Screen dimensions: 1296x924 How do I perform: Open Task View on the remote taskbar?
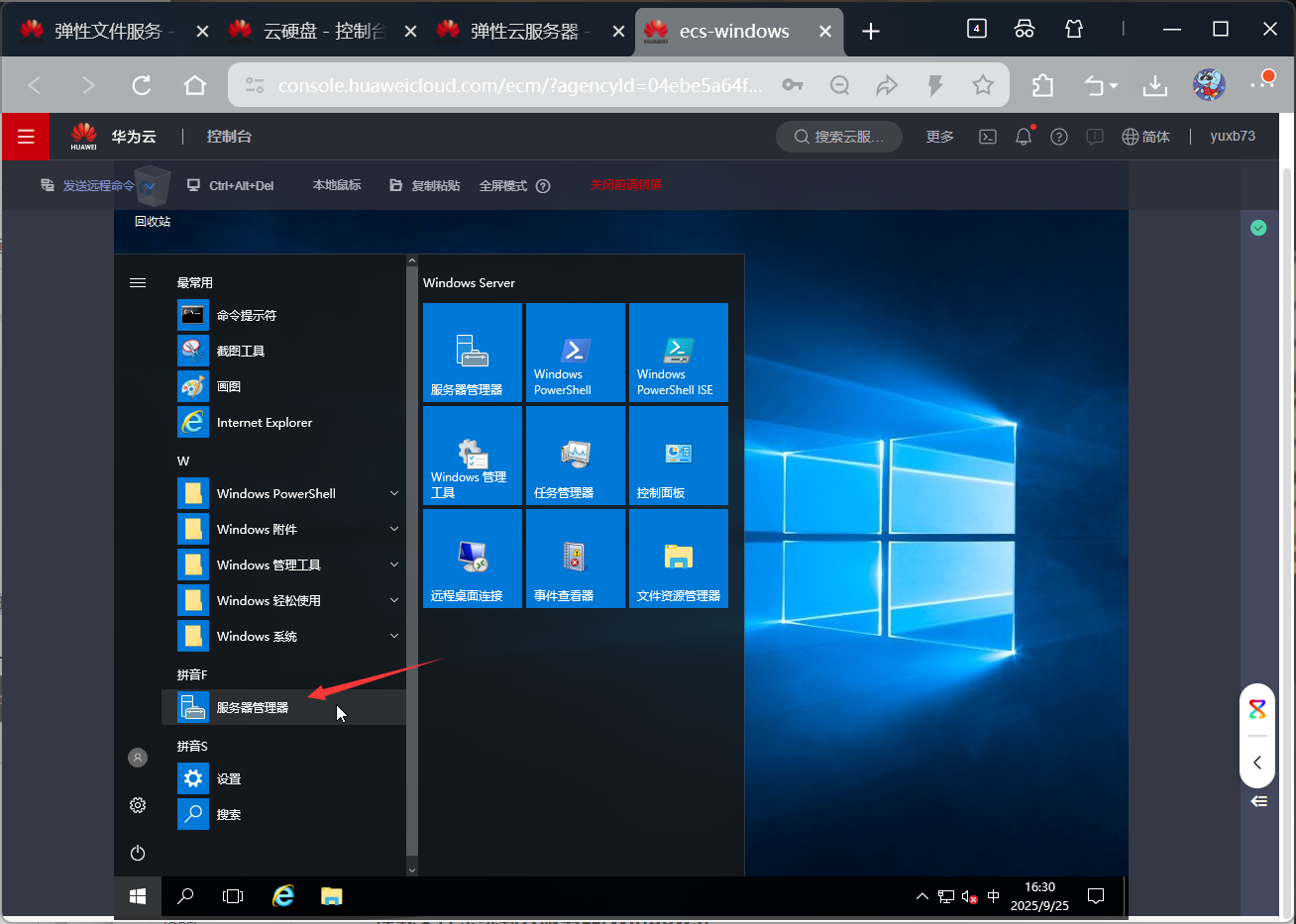(x=233, y=896)
